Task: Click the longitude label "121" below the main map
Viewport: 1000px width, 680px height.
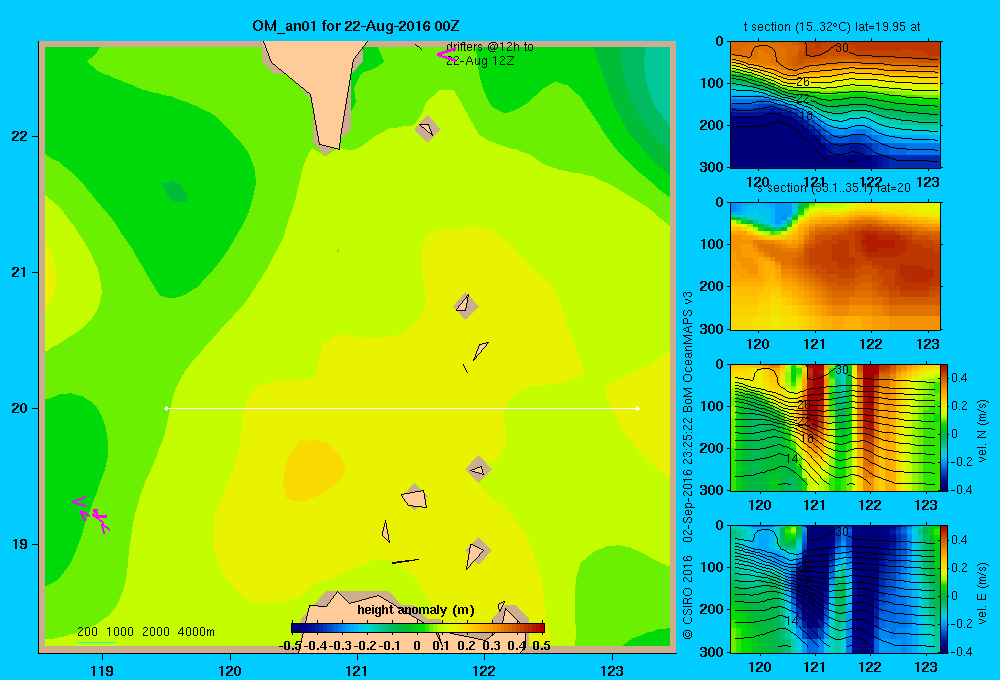Action: click(x=357, y=670)
